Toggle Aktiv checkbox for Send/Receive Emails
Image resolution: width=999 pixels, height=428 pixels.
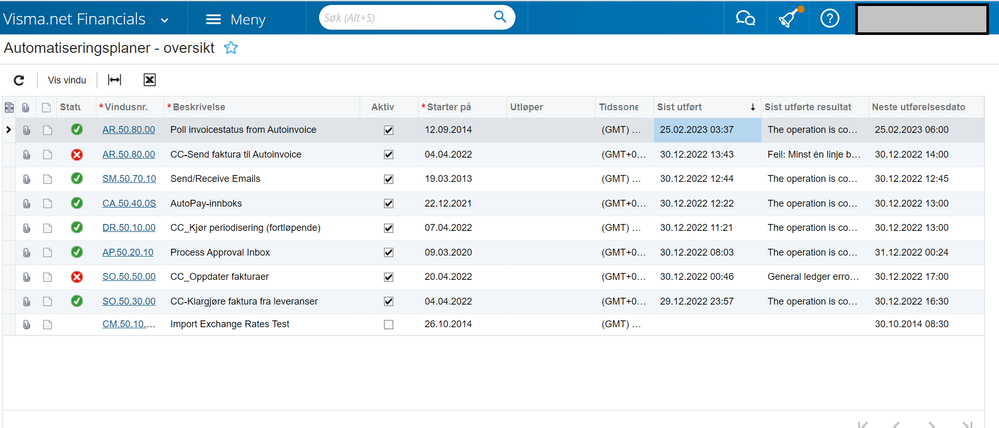pyautogui.click(x=389, y=179)
